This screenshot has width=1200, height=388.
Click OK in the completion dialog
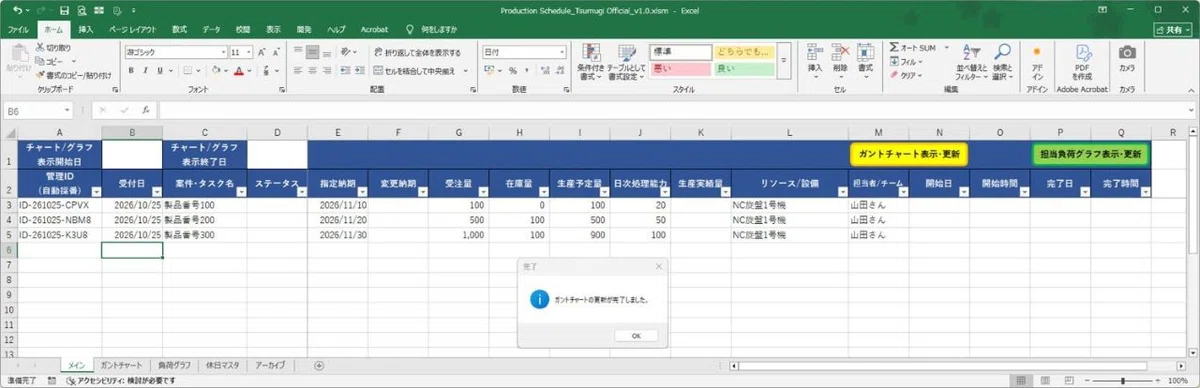[x=635, y=336]
